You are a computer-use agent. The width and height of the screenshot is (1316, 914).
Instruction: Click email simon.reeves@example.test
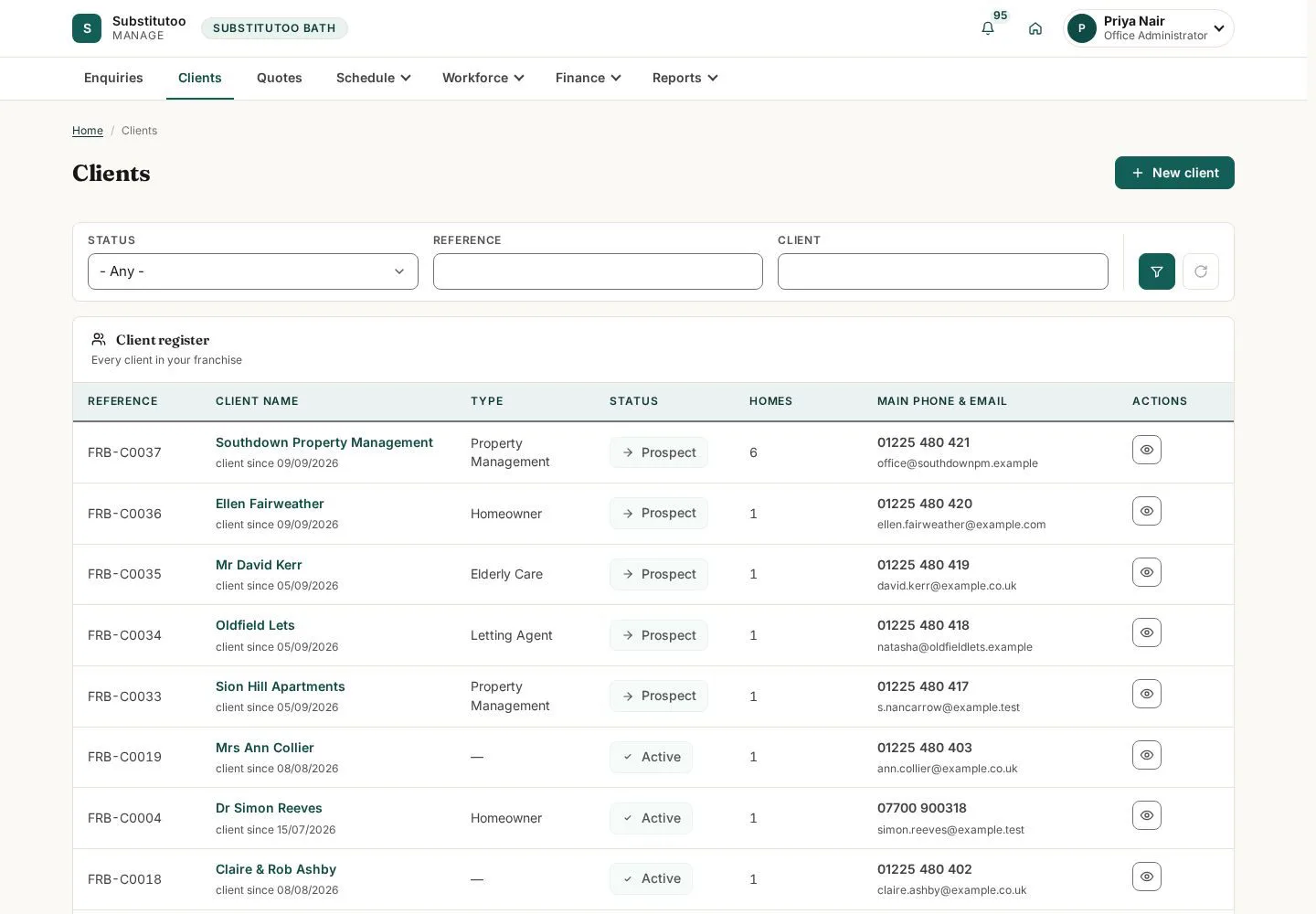[950, 830]
